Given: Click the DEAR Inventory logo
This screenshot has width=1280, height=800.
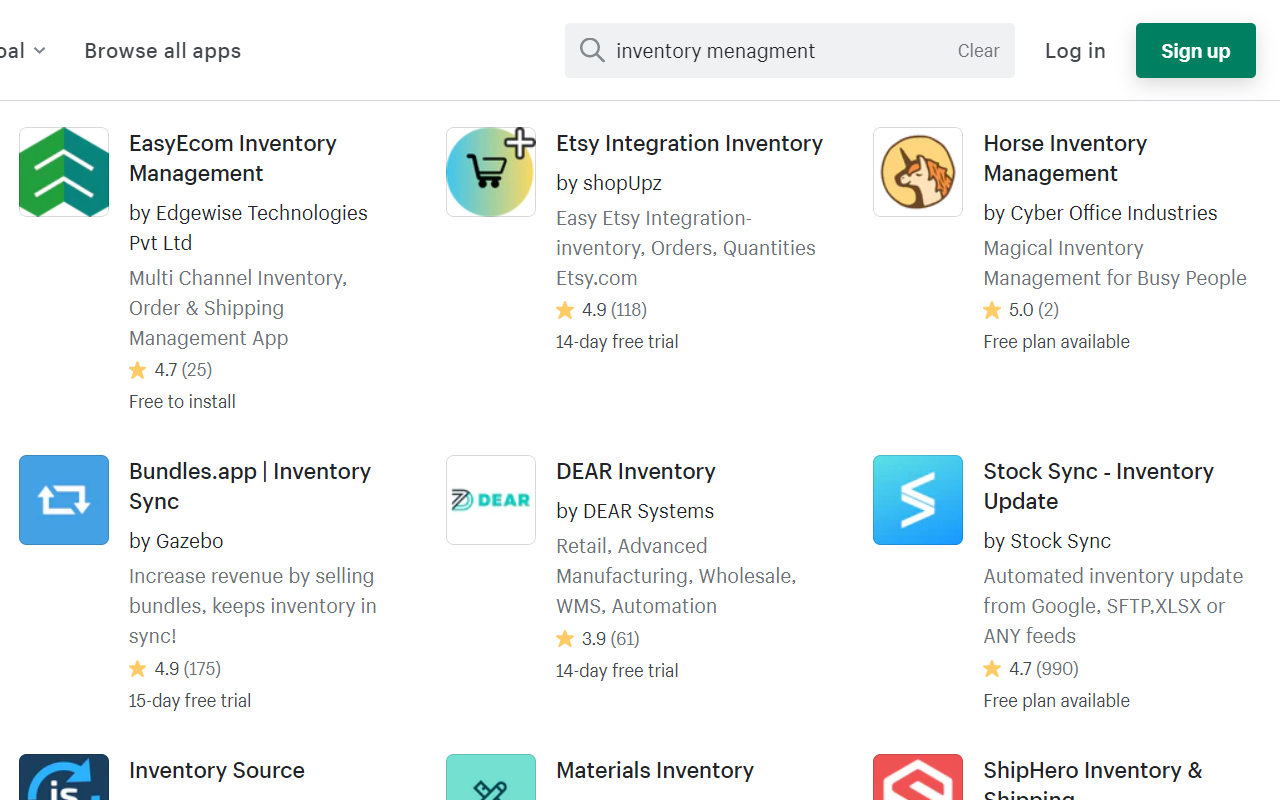Looking at the screenshot, I should [490, 500].
